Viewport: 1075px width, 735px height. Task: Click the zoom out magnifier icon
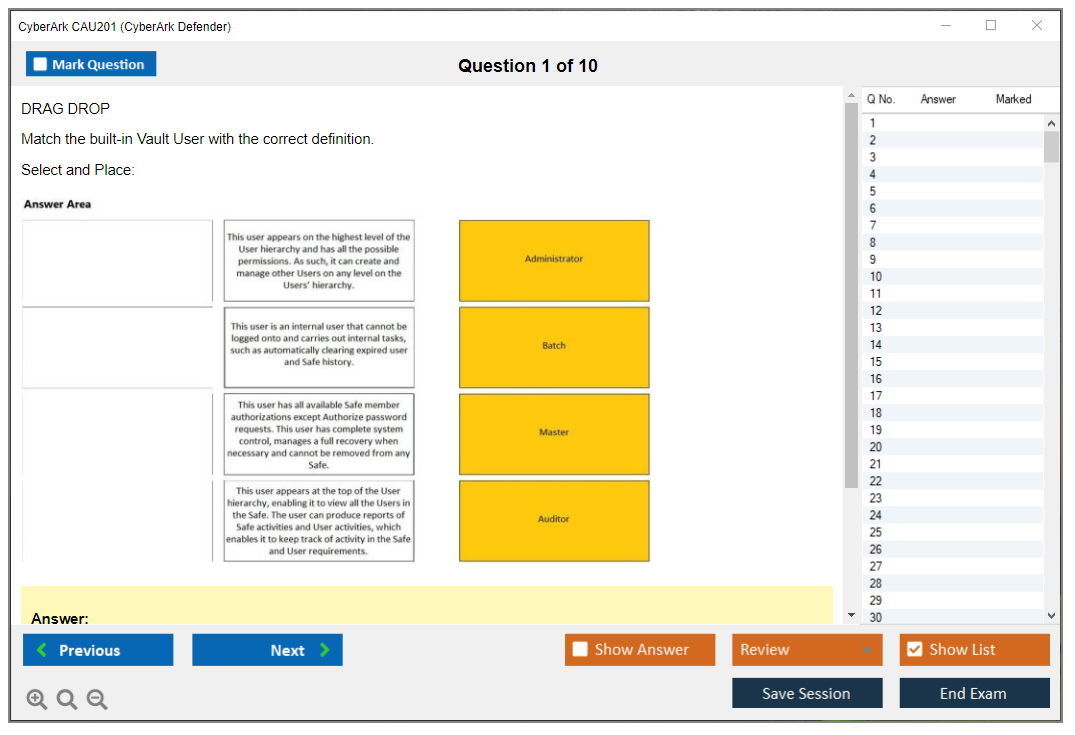click(97, 700)
